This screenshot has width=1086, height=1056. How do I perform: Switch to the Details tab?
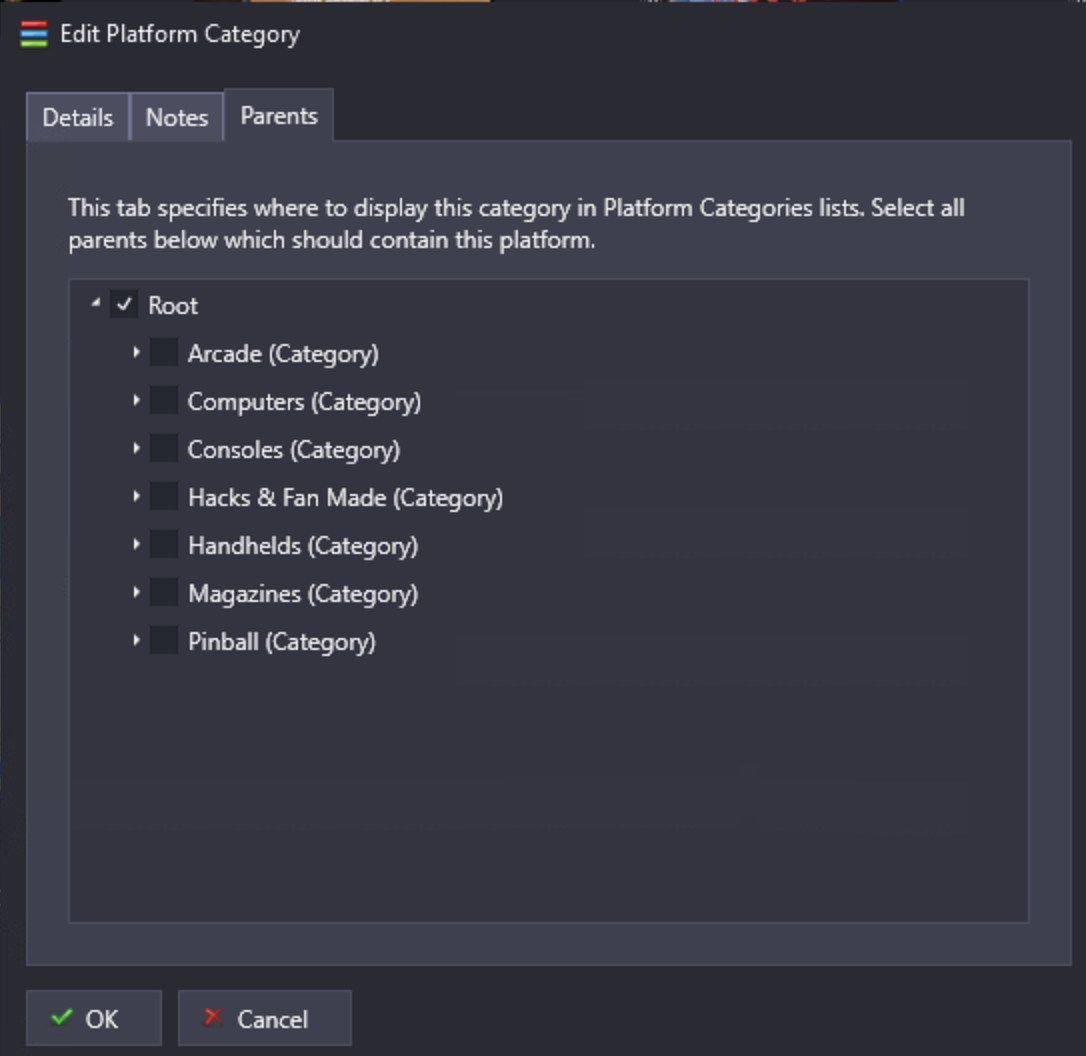(x=78, y=117)
